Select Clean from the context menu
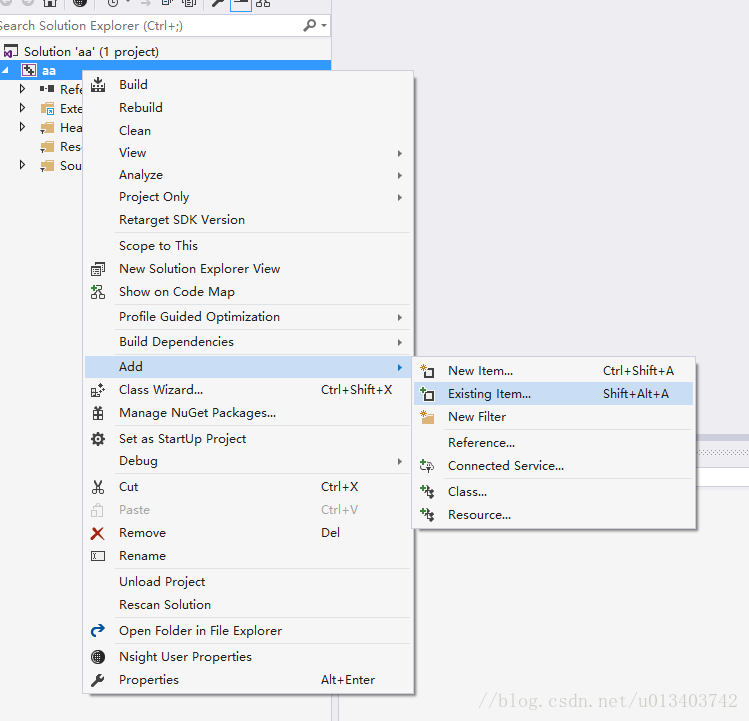The width and height of the screenshot is (749, 721). [x=247, y=130]
